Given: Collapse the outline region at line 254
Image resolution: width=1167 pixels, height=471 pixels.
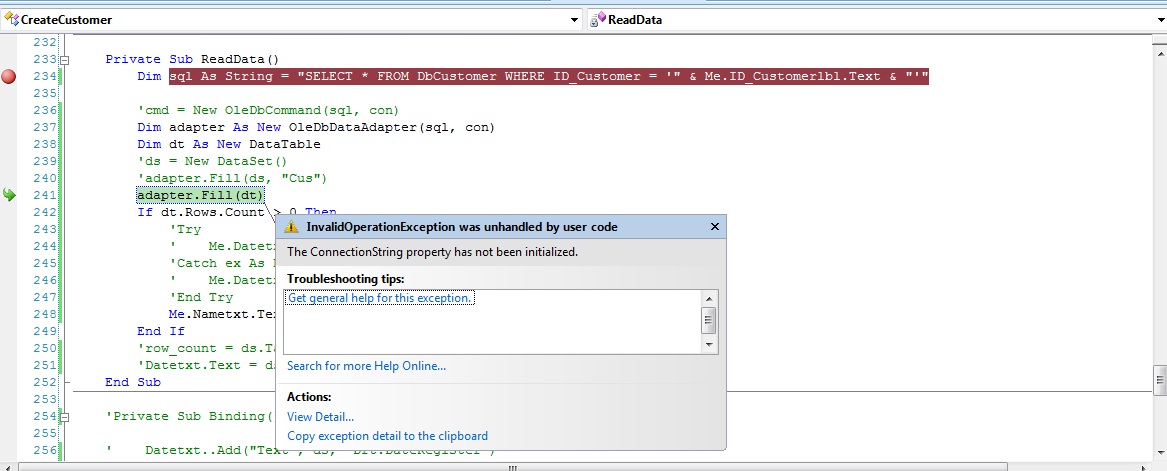Looking at the screenshot, I should (x=65, y=417).
